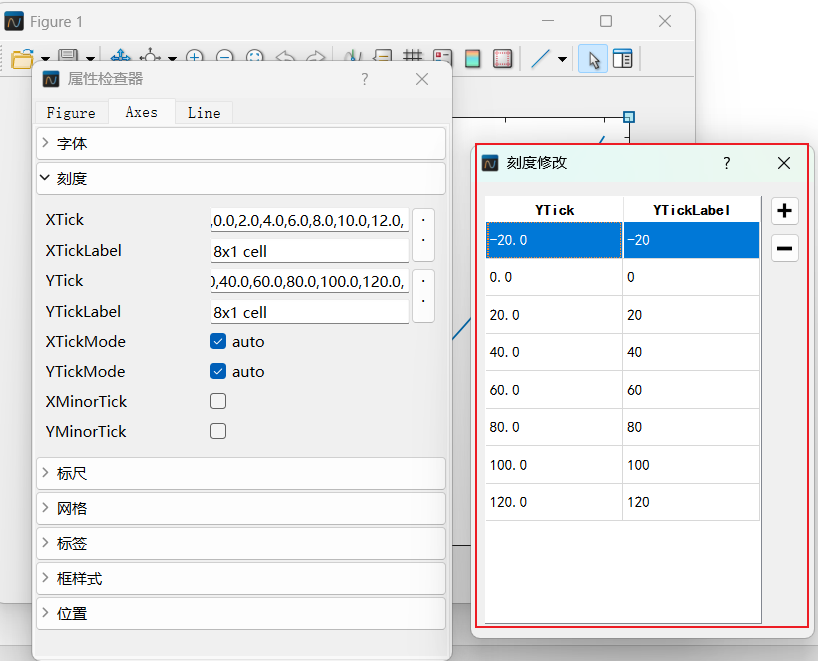Click the red dashed box icon

[502, 58]
